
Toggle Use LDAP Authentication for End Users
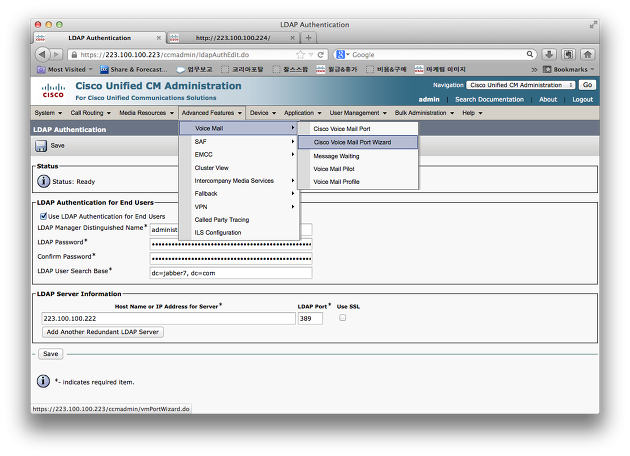click(x=43, y=216)
